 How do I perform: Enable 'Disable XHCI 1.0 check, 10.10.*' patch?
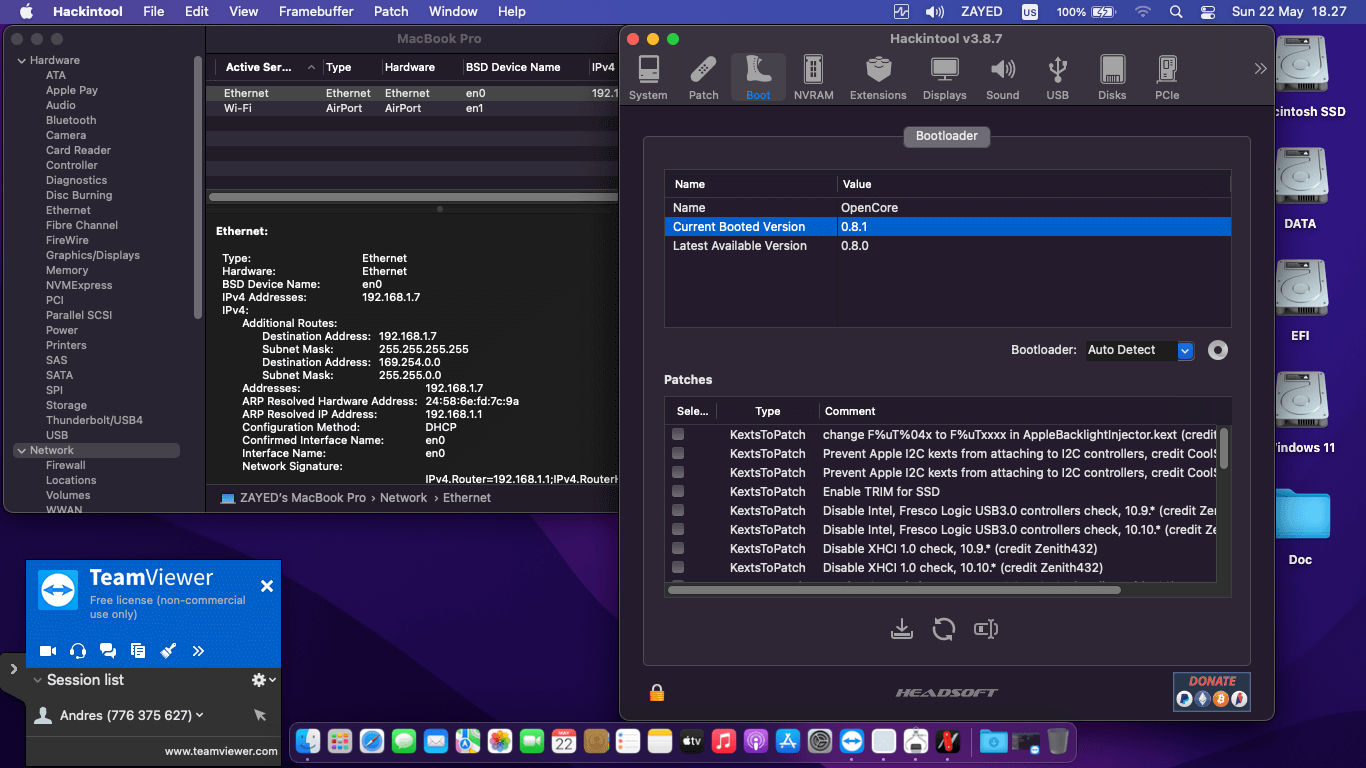[678, 568]
